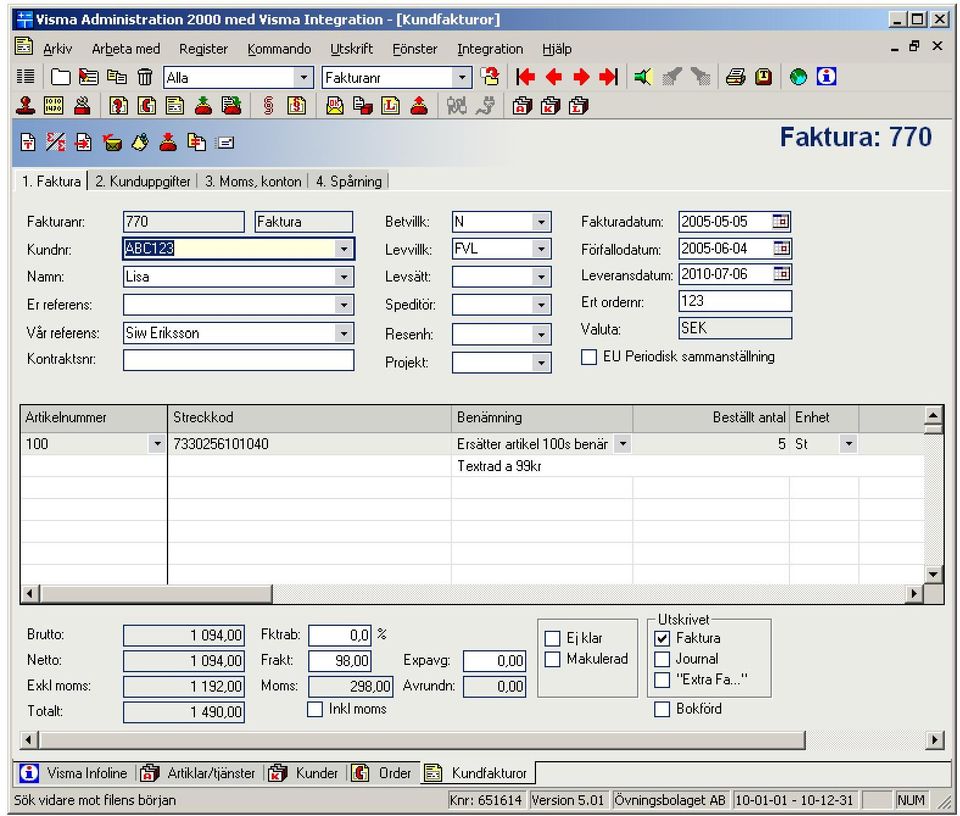Click the bottom form horizontal scrollbar thumb
Image resolution: width=960 pixels, height=816 pixels.
(422, 740)
